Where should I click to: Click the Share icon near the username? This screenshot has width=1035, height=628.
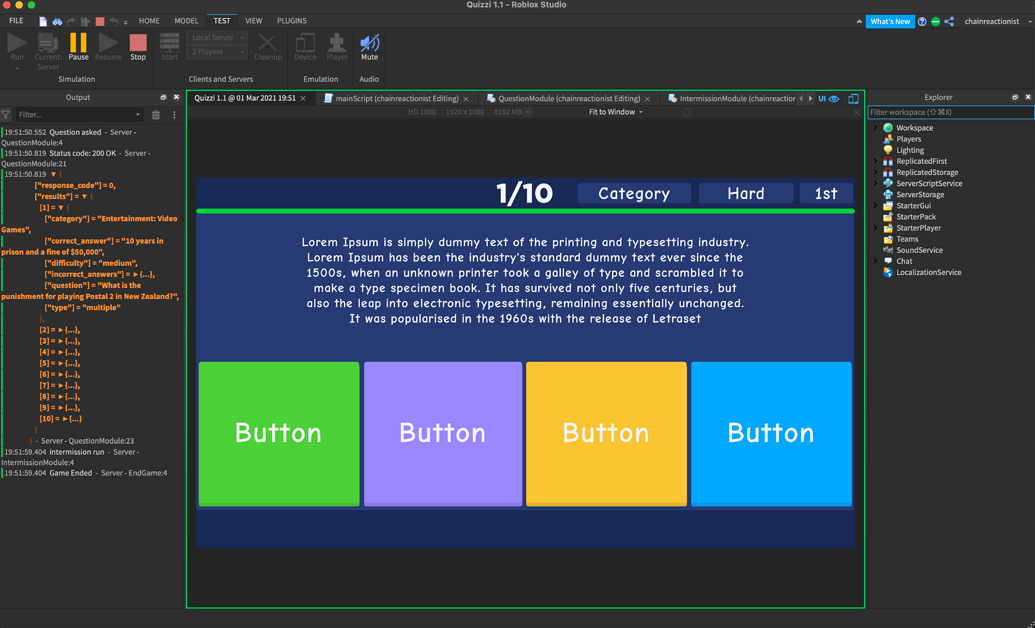[948, 20]
